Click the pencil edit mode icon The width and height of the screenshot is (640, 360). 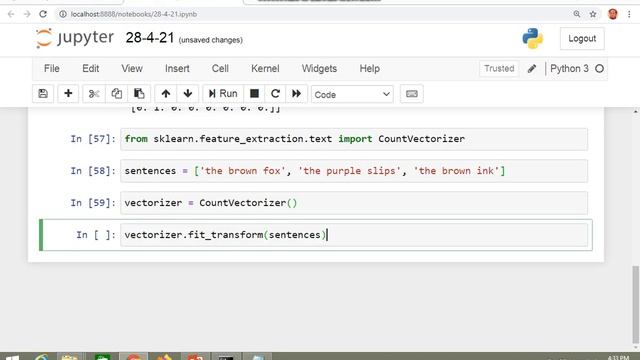532,69
